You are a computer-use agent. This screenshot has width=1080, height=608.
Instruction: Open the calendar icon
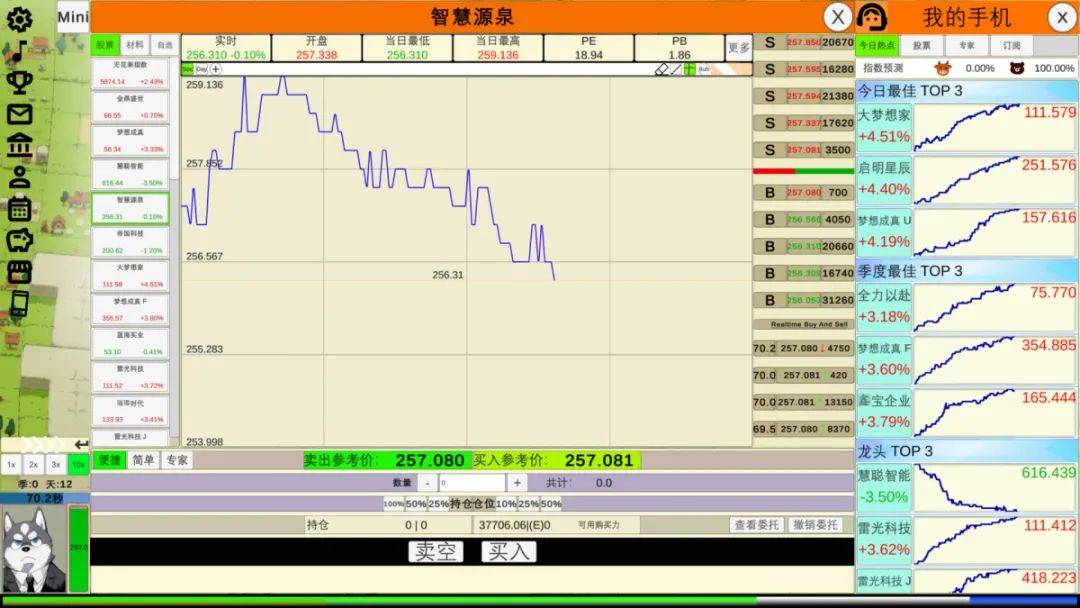click(19, 209)
